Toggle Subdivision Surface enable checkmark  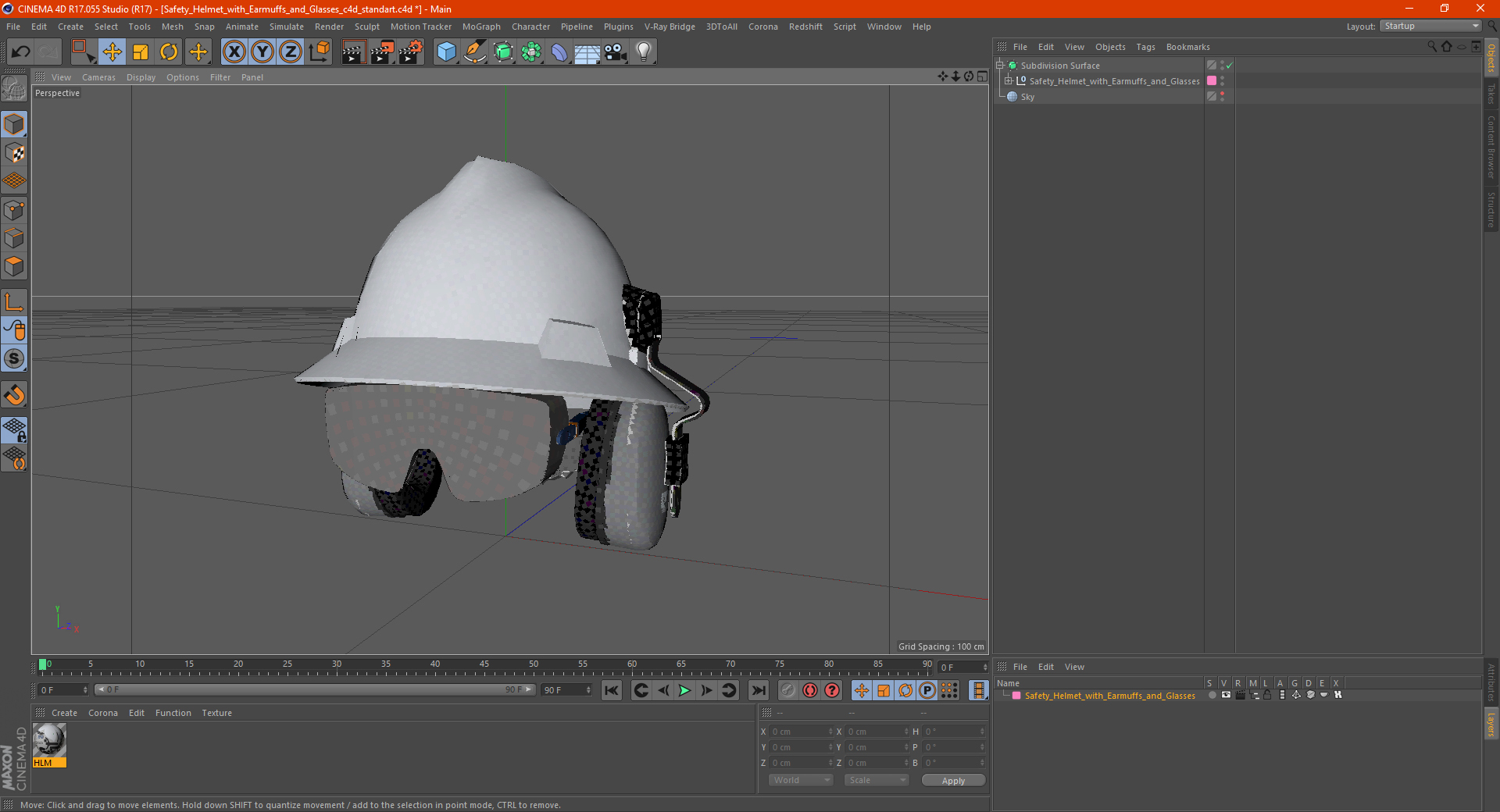click(1229, 66)
